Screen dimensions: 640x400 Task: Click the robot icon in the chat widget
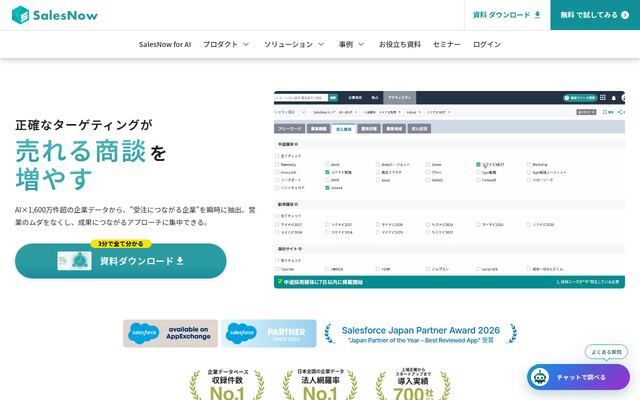click(x=540, y=377)
